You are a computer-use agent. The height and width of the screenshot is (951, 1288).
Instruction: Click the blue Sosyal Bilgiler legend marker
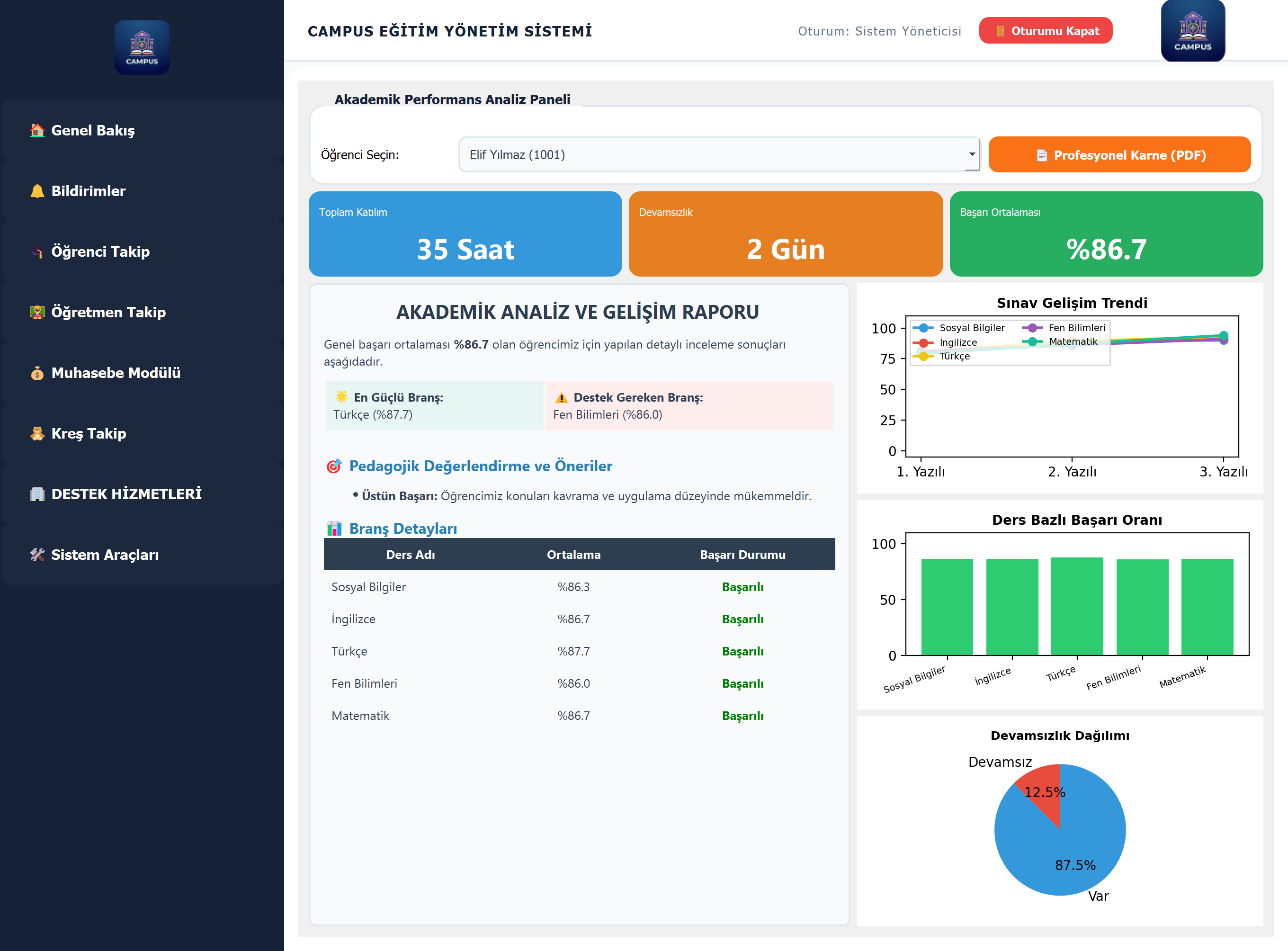tap(923, 328)
